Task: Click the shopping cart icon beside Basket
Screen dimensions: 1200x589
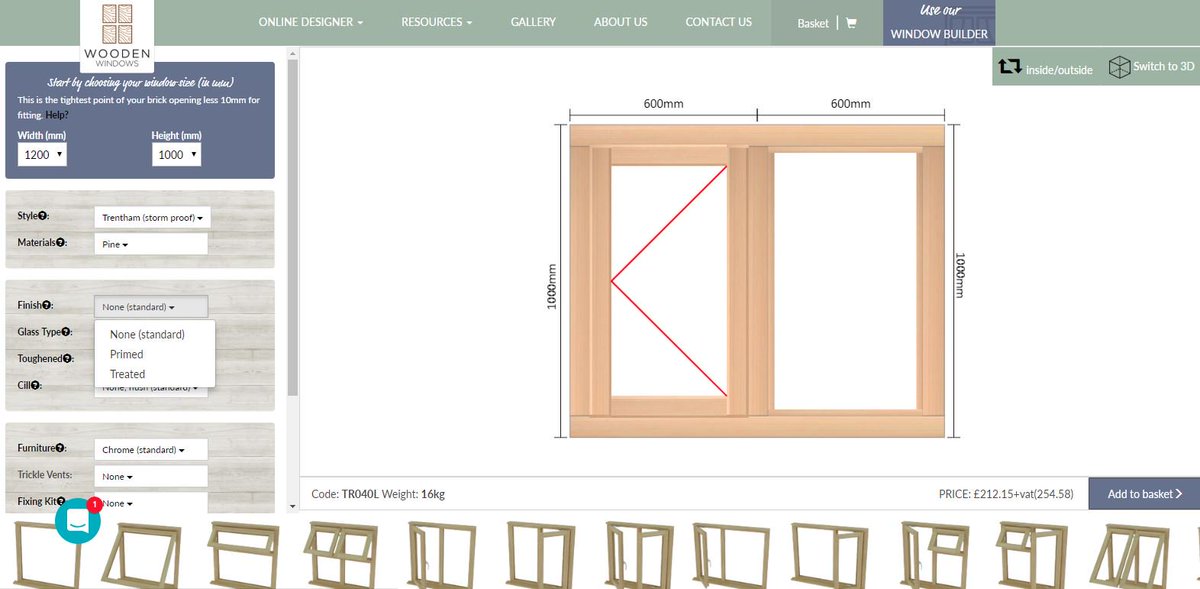Action: coord(851,23)
